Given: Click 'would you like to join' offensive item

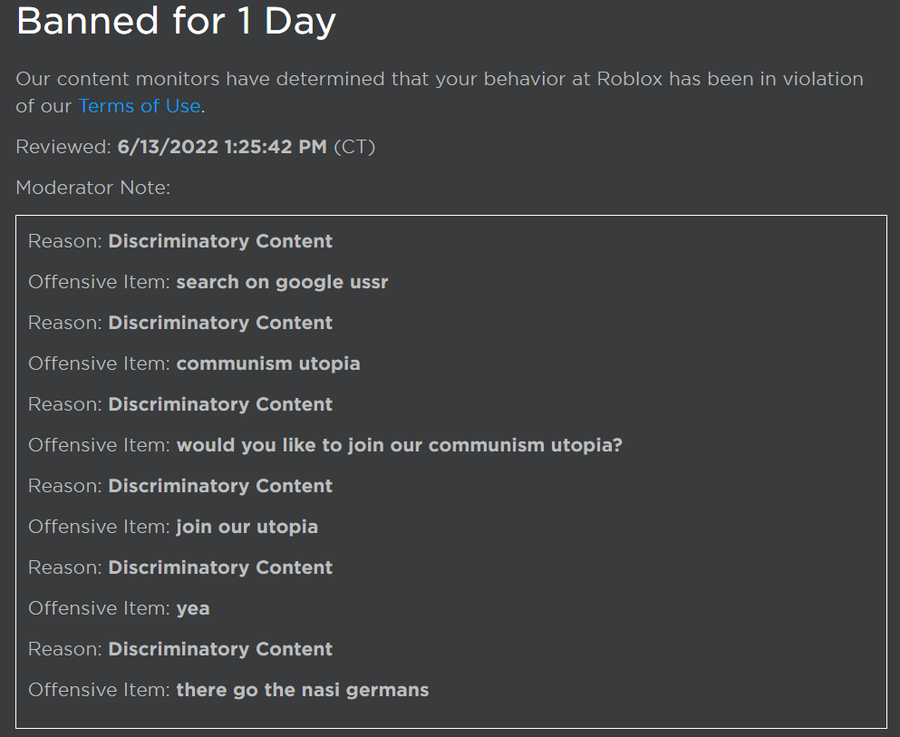Looking at the screenshot, I should pyautogui.click(x=399, y=445).
